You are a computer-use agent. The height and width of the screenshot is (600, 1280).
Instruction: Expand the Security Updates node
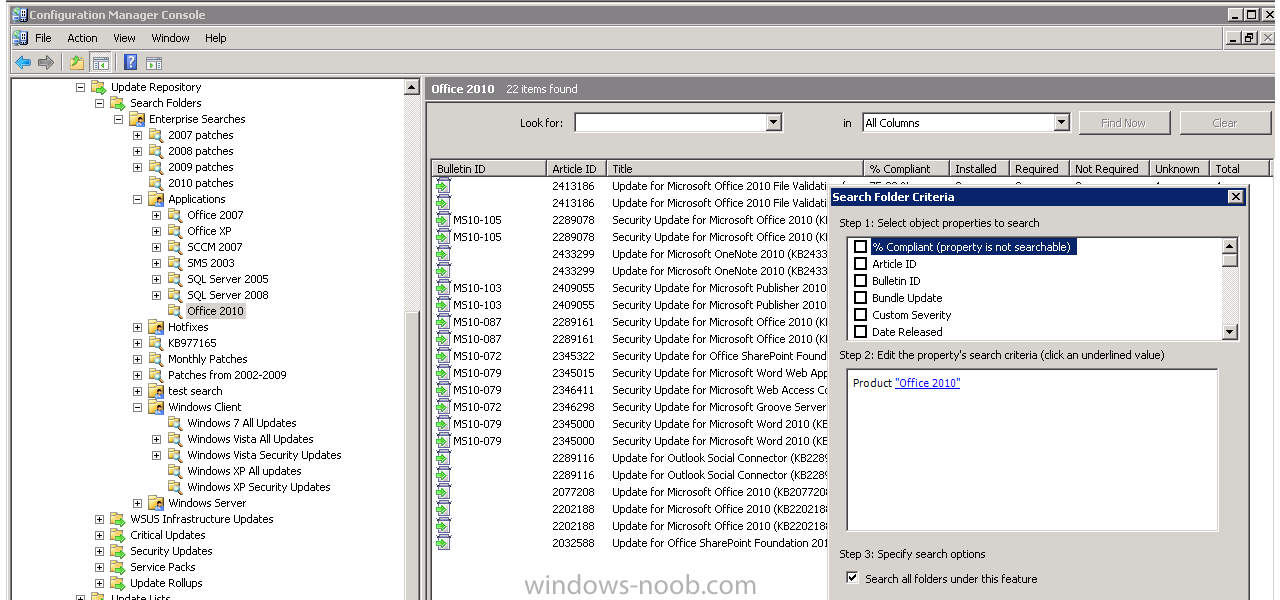99,551
